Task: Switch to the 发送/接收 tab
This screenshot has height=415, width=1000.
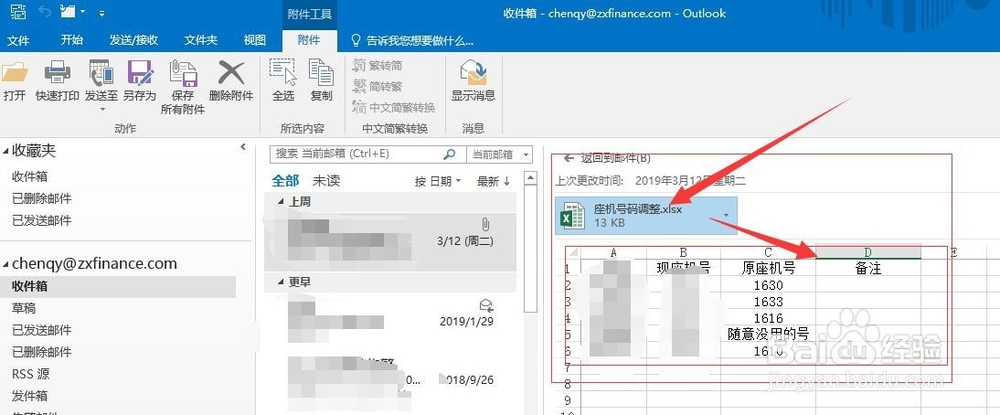Action: 134,40
